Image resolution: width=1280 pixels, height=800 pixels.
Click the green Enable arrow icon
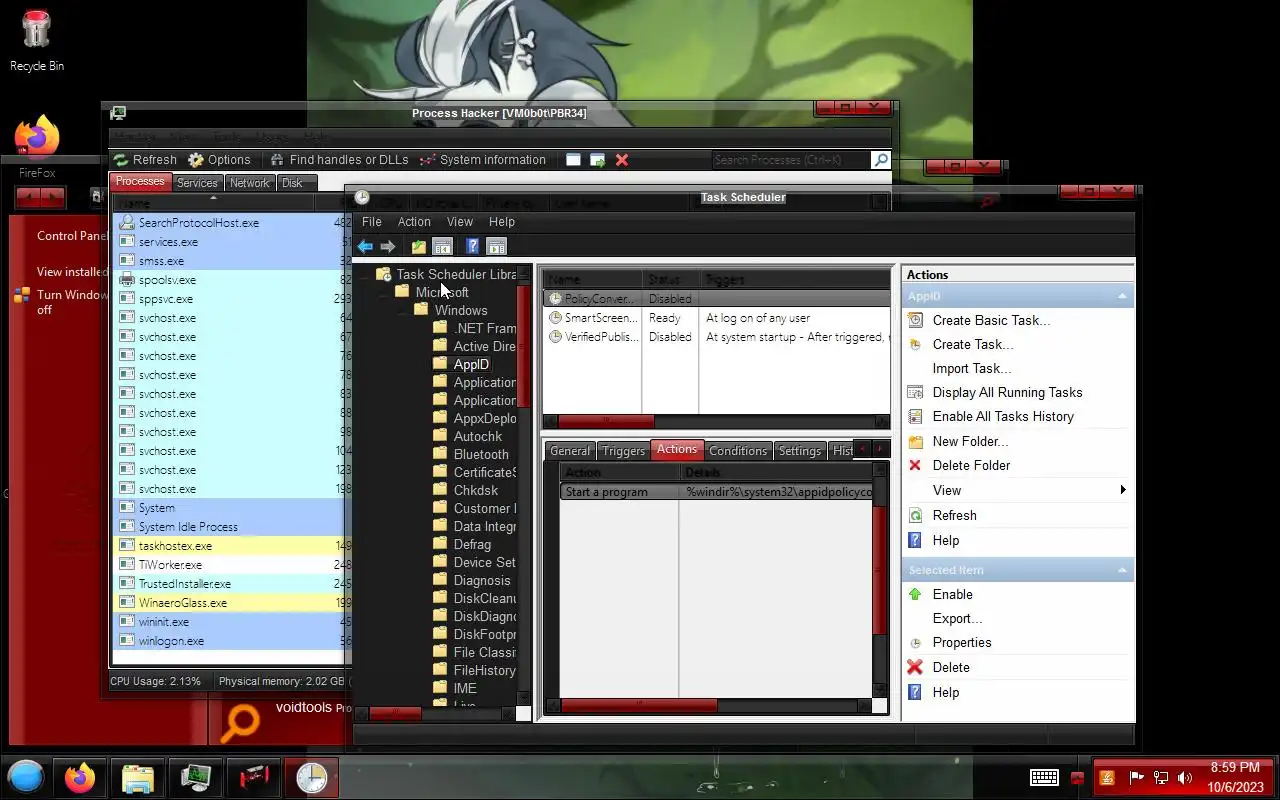coord(915,594)
